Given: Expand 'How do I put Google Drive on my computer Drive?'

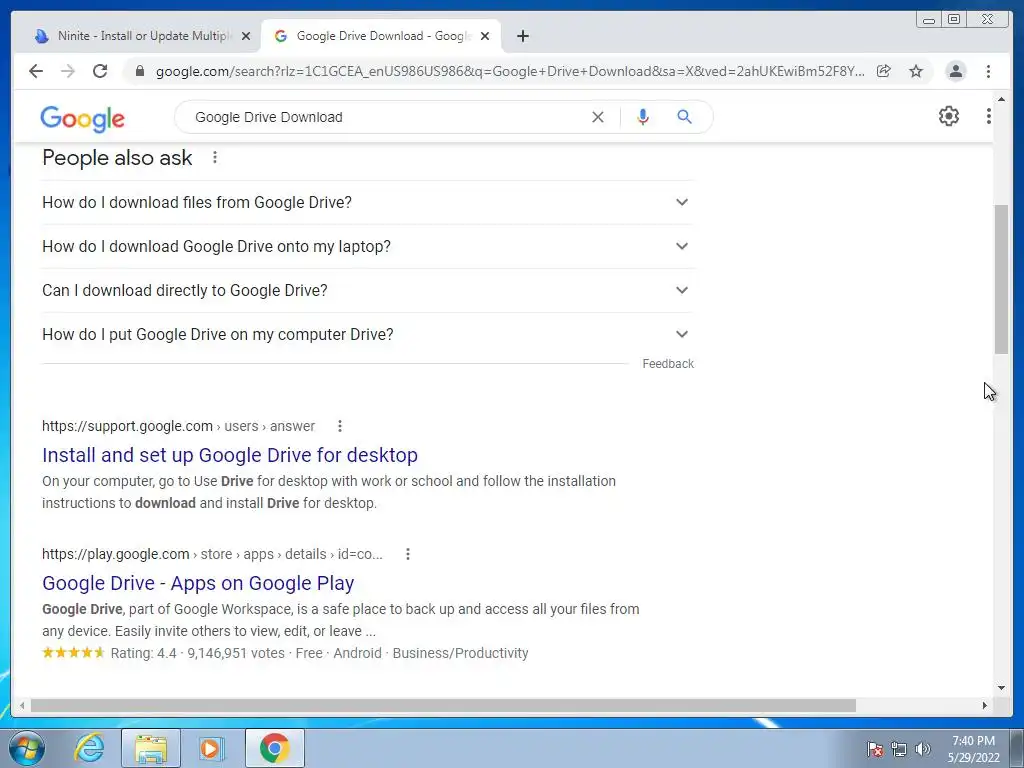Looking at the screenshot, I should (x=368, y=334).
